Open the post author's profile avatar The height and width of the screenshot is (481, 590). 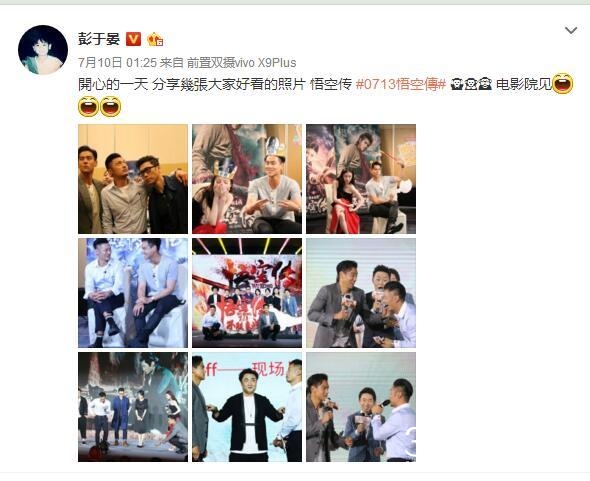click(43, 50)
